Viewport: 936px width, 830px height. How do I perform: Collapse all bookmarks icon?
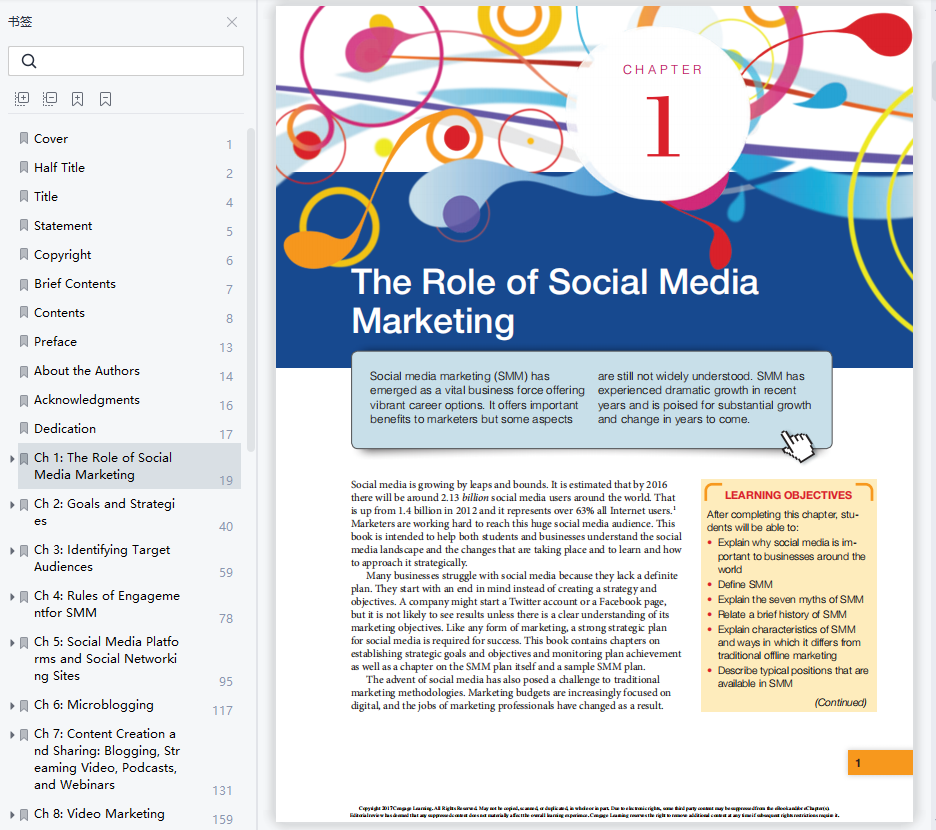click(x=50, y=99)
